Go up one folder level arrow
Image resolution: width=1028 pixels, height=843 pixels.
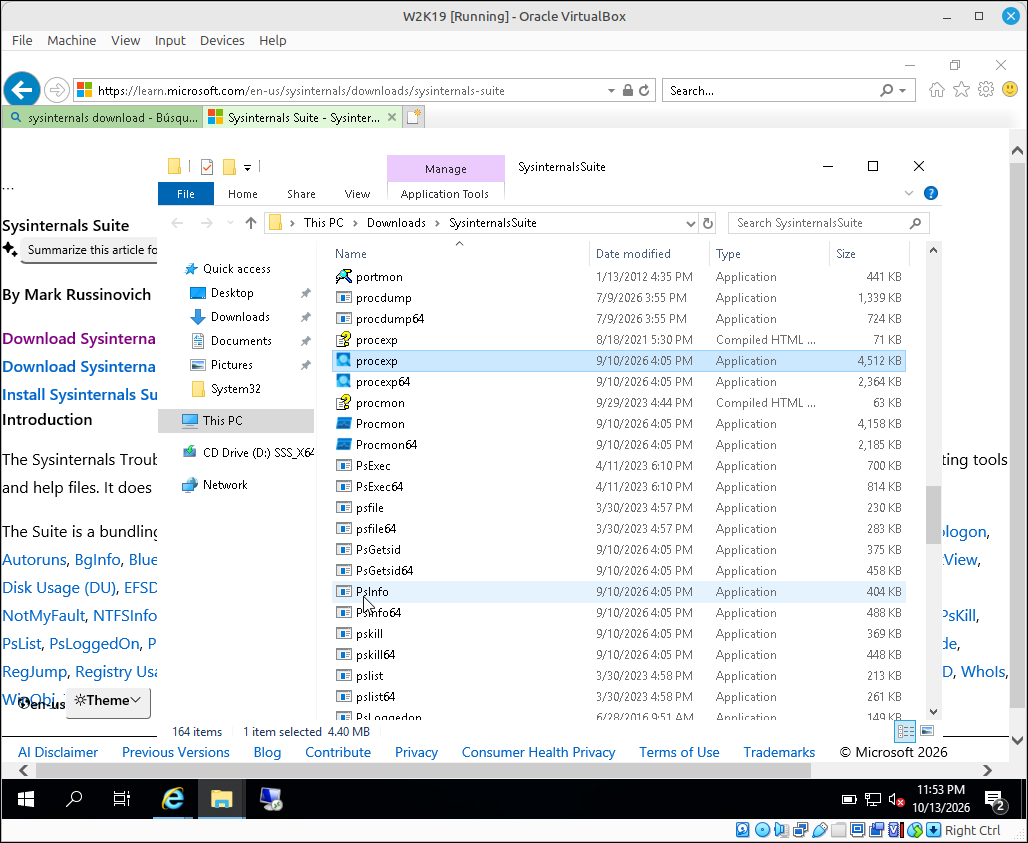[250, 223]
